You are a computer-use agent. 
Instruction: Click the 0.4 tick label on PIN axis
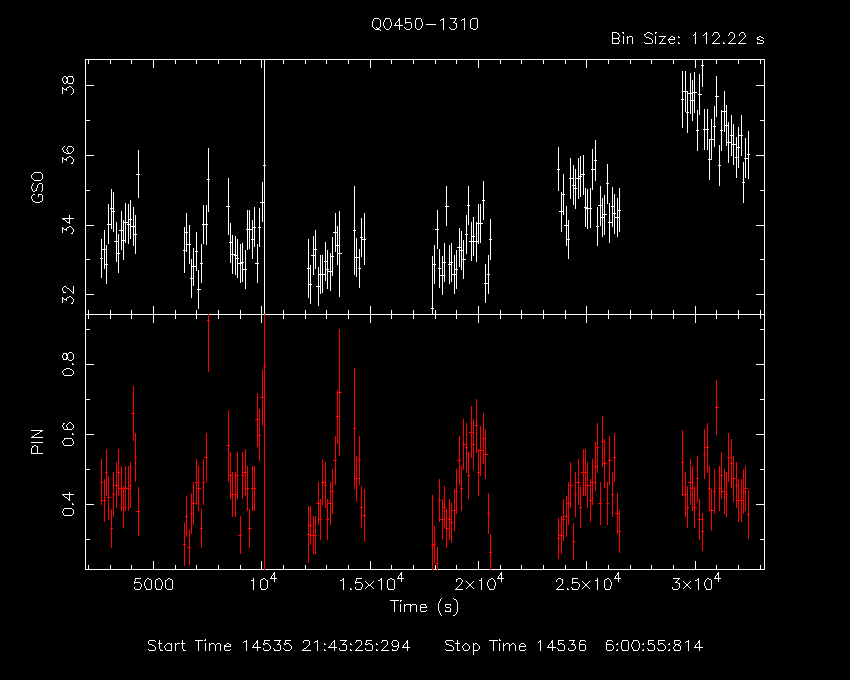click(69, 504)
